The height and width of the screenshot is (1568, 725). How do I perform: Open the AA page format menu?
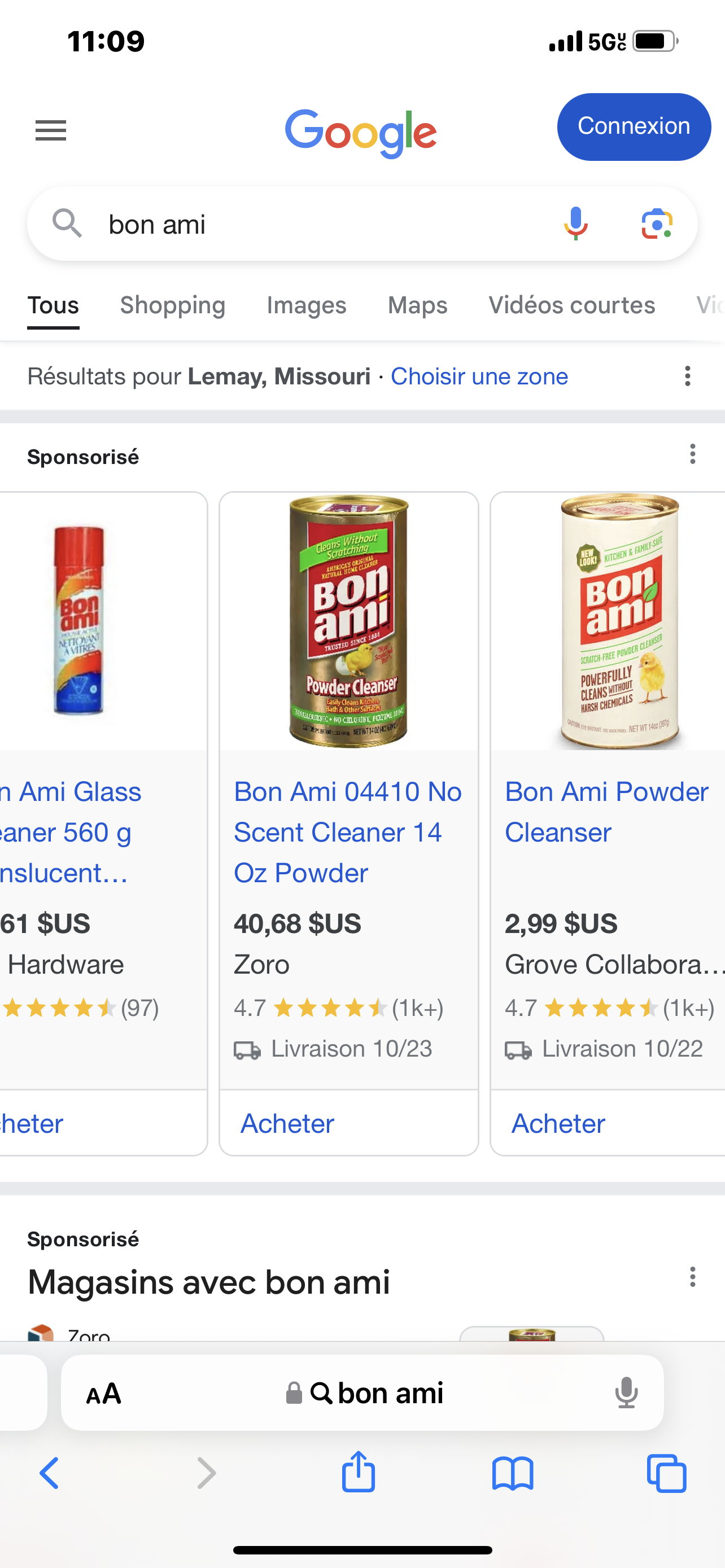(103, 1393)
